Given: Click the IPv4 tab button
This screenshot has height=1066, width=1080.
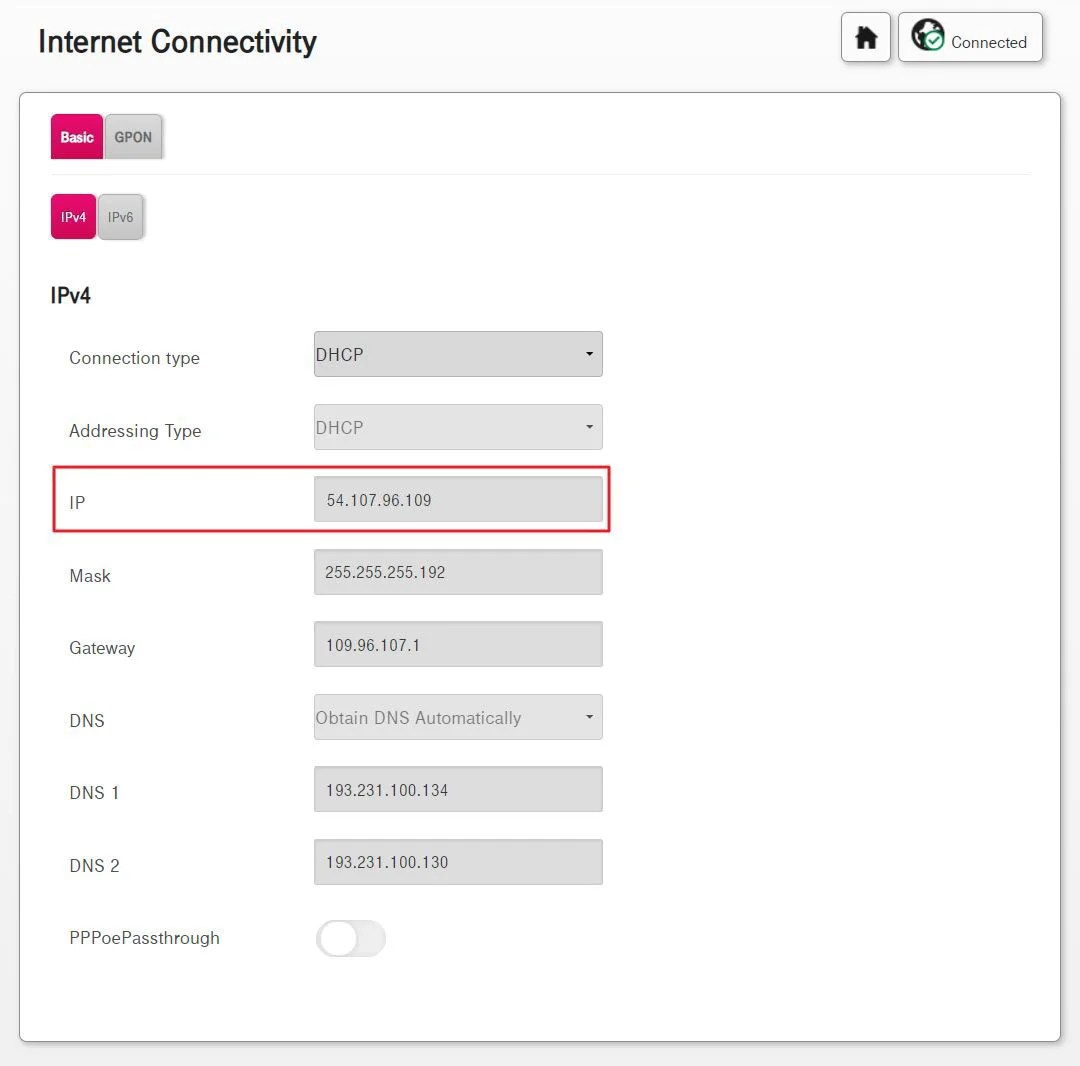Looking at the screenshot, I should (x=72, y=216).
